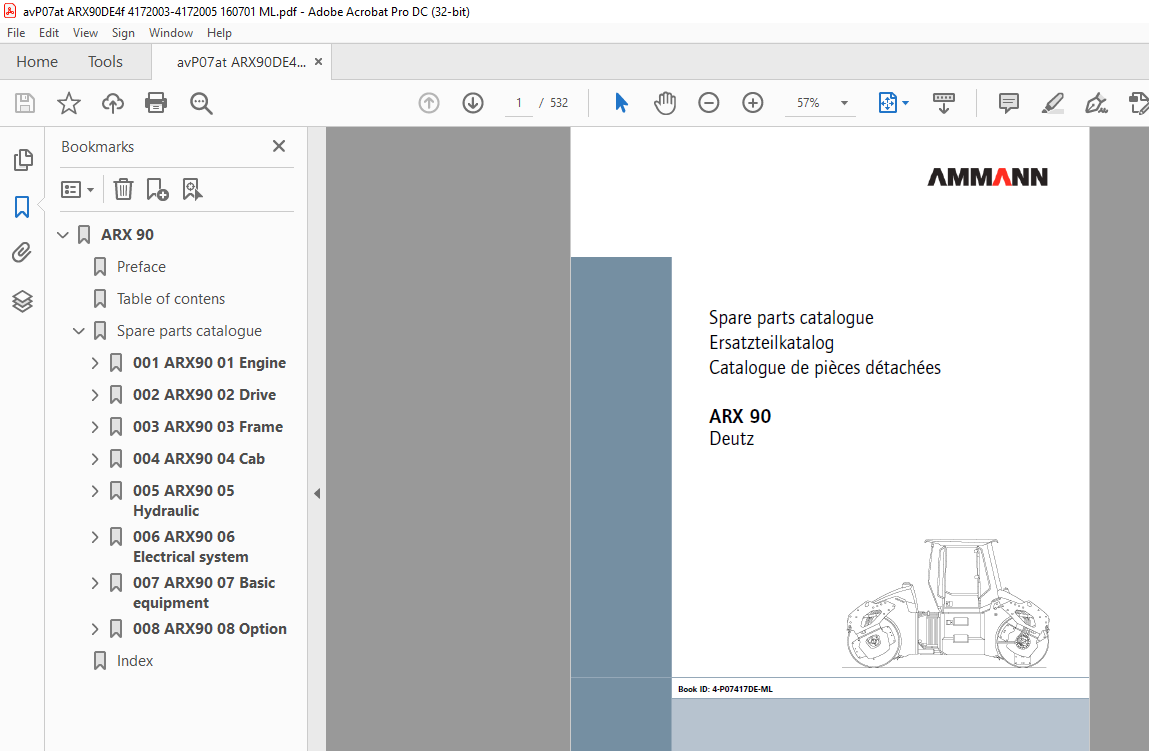Activate the Selection arrow tool
The image size is (1149, 751).
[621, 103]
